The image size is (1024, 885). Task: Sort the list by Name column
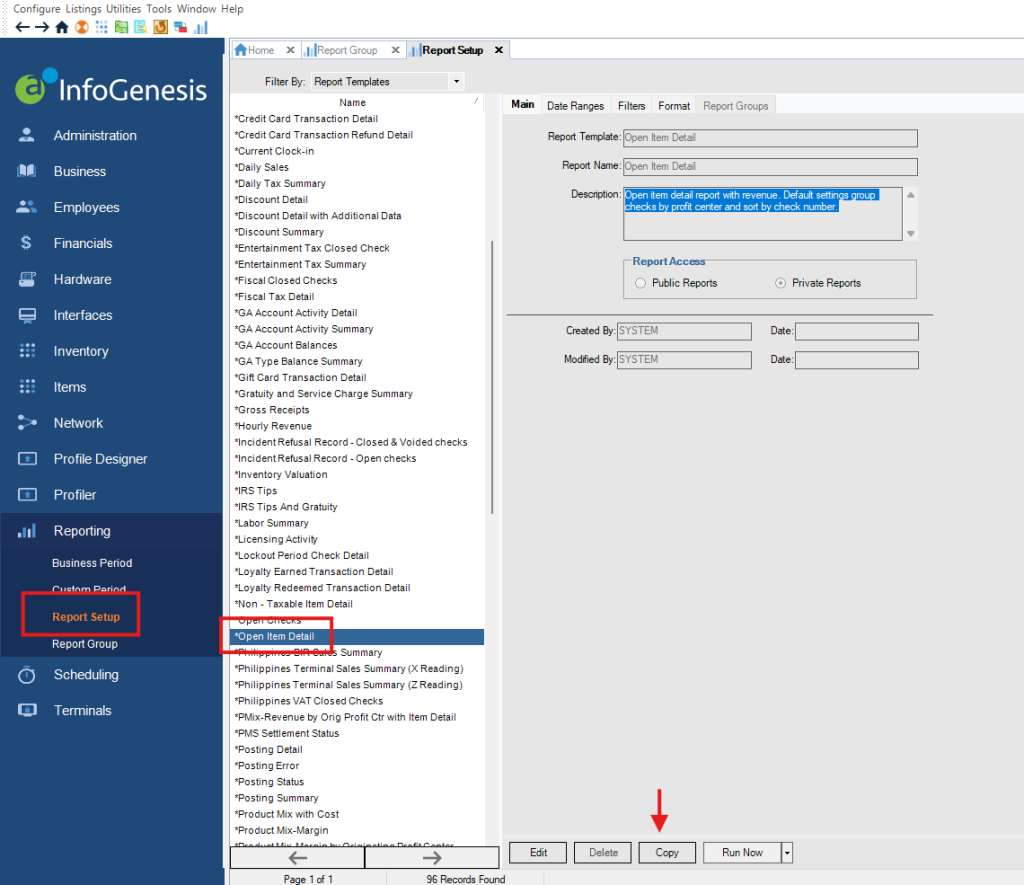353,103
